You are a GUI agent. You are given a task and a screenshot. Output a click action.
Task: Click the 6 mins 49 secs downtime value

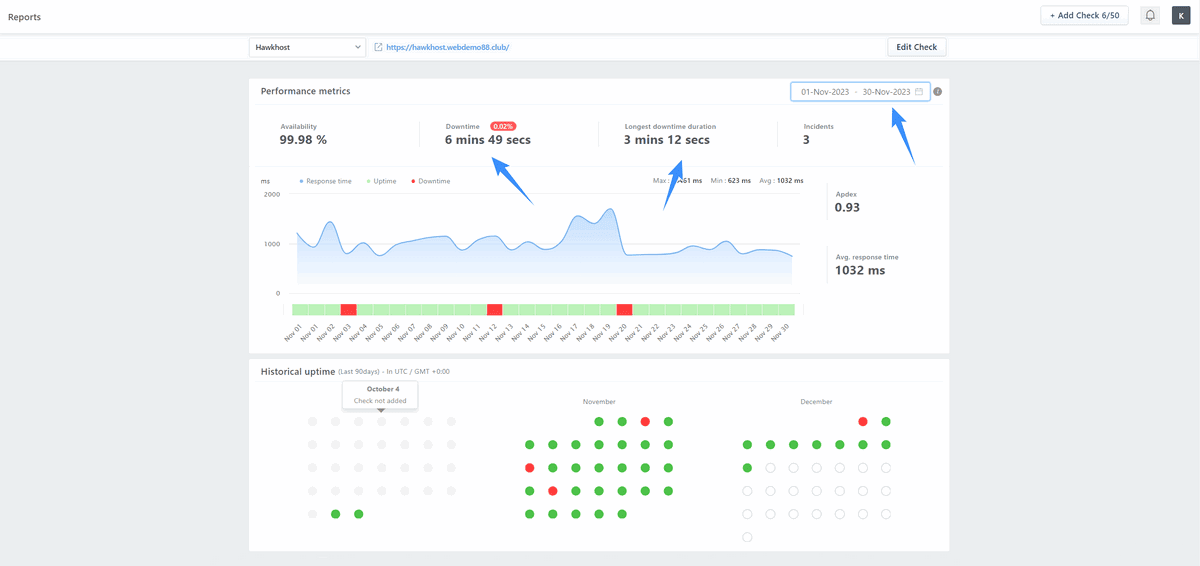click(488, 140)
